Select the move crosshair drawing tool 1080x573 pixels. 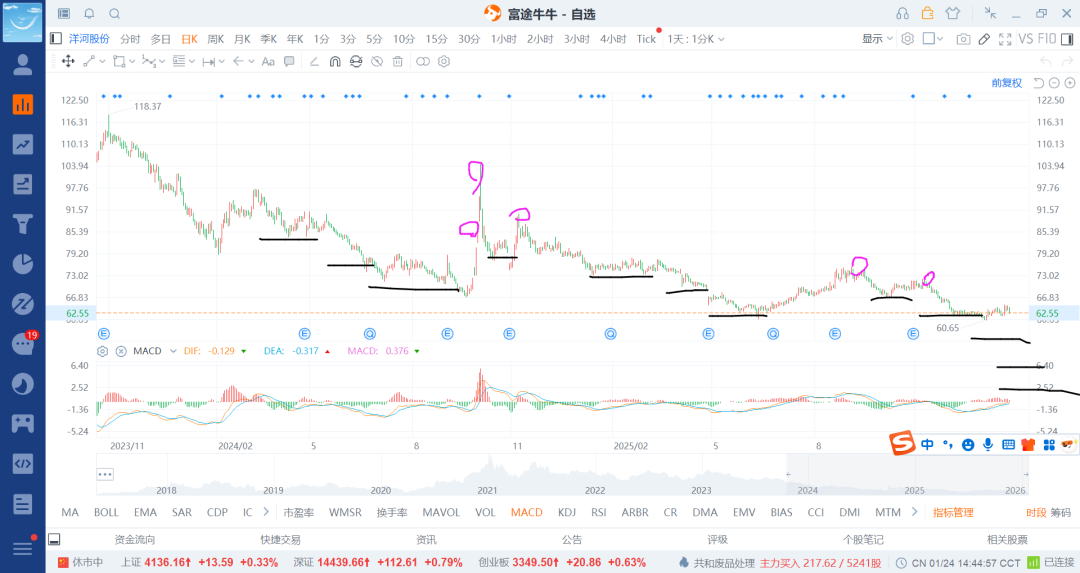[68, 61]
